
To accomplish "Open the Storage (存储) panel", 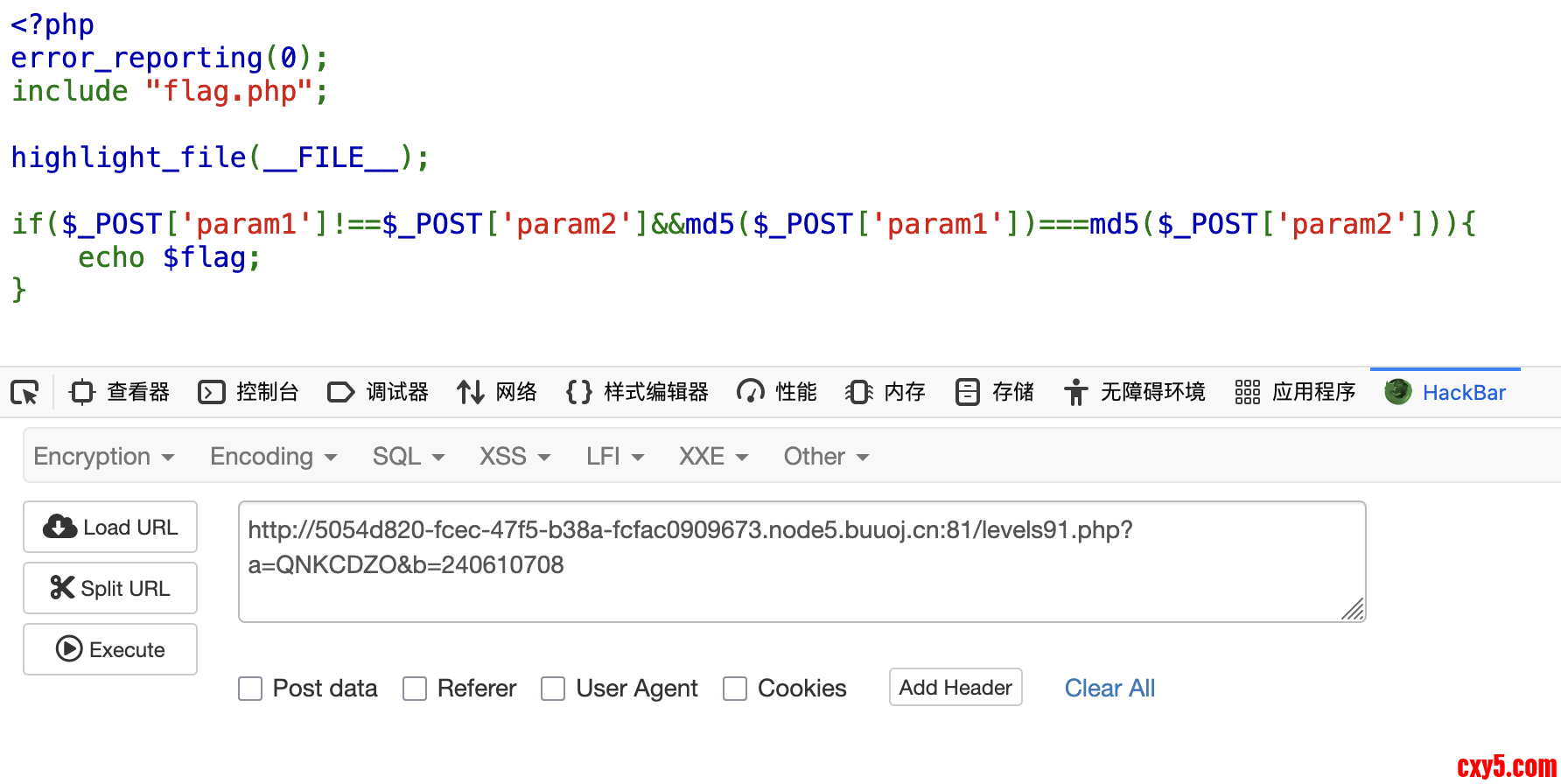I will pyautogui.click(x=995, y=392).
